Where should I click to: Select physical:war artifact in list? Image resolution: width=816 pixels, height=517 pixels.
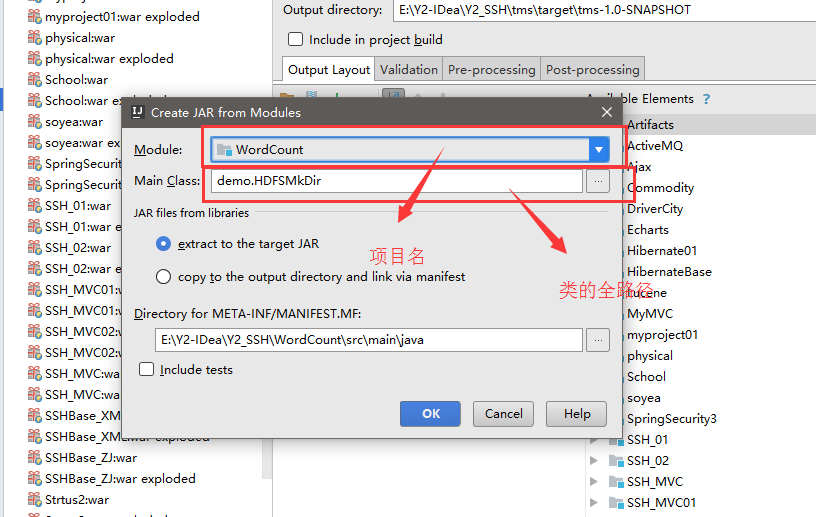(x=80, y=38)
